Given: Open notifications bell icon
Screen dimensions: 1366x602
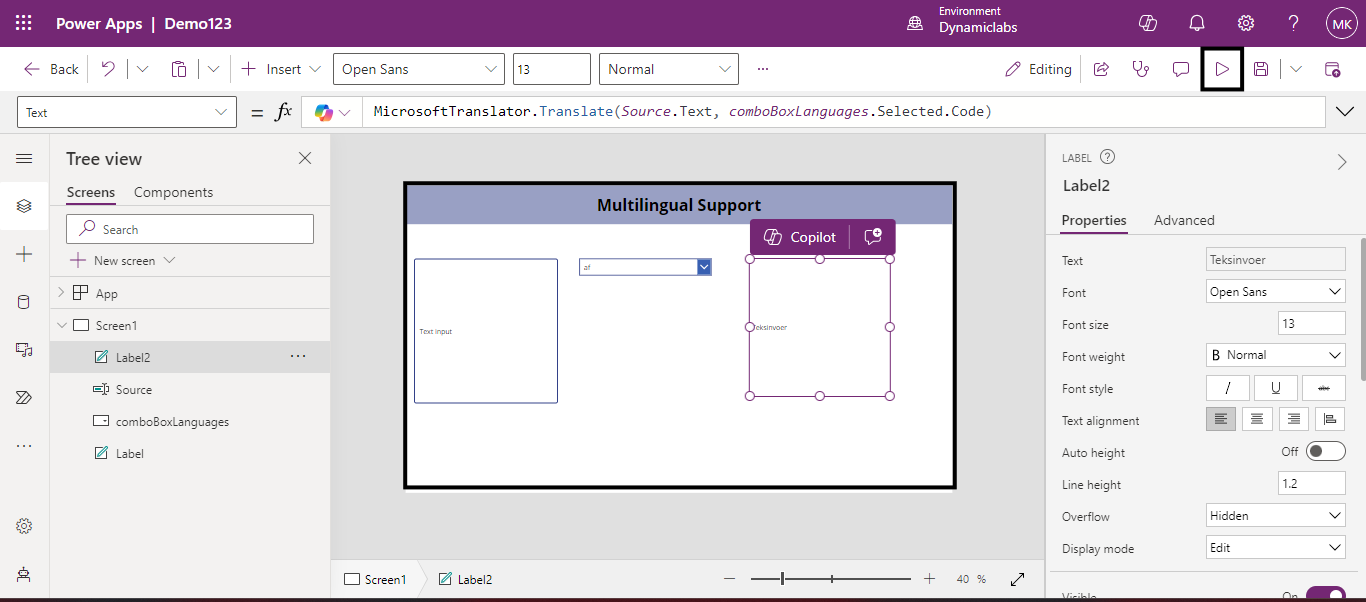Looking at the screenshot, I should pyautogui.click(x=1196, y=23).
